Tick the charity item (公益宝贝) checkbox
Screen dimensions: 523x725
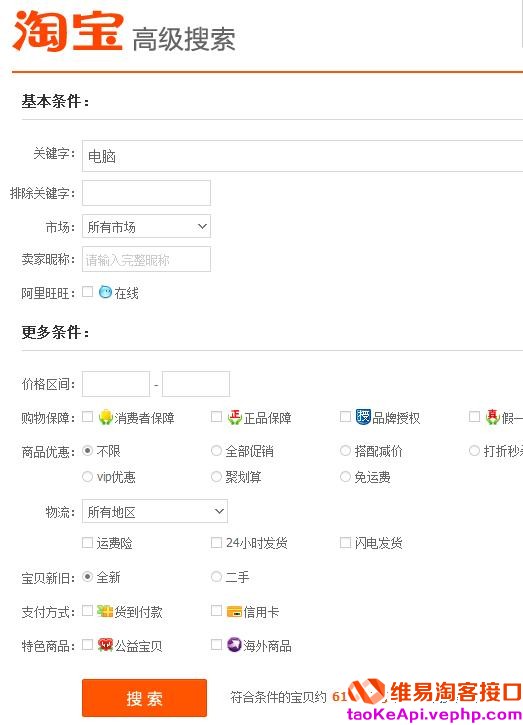(x=87, y=645)
